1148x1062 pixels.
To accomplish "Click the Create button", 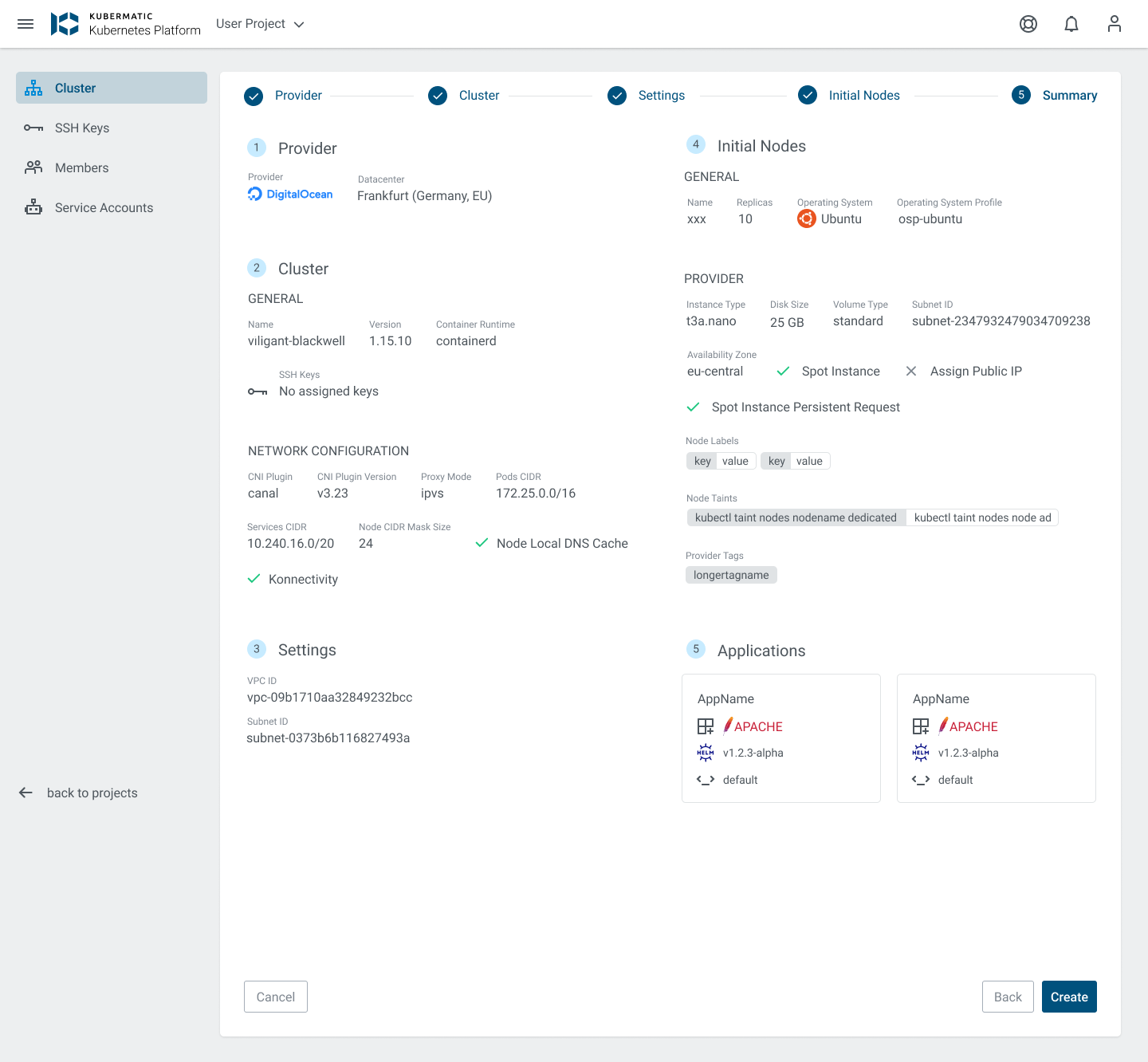I will [x=1069, y=997].
